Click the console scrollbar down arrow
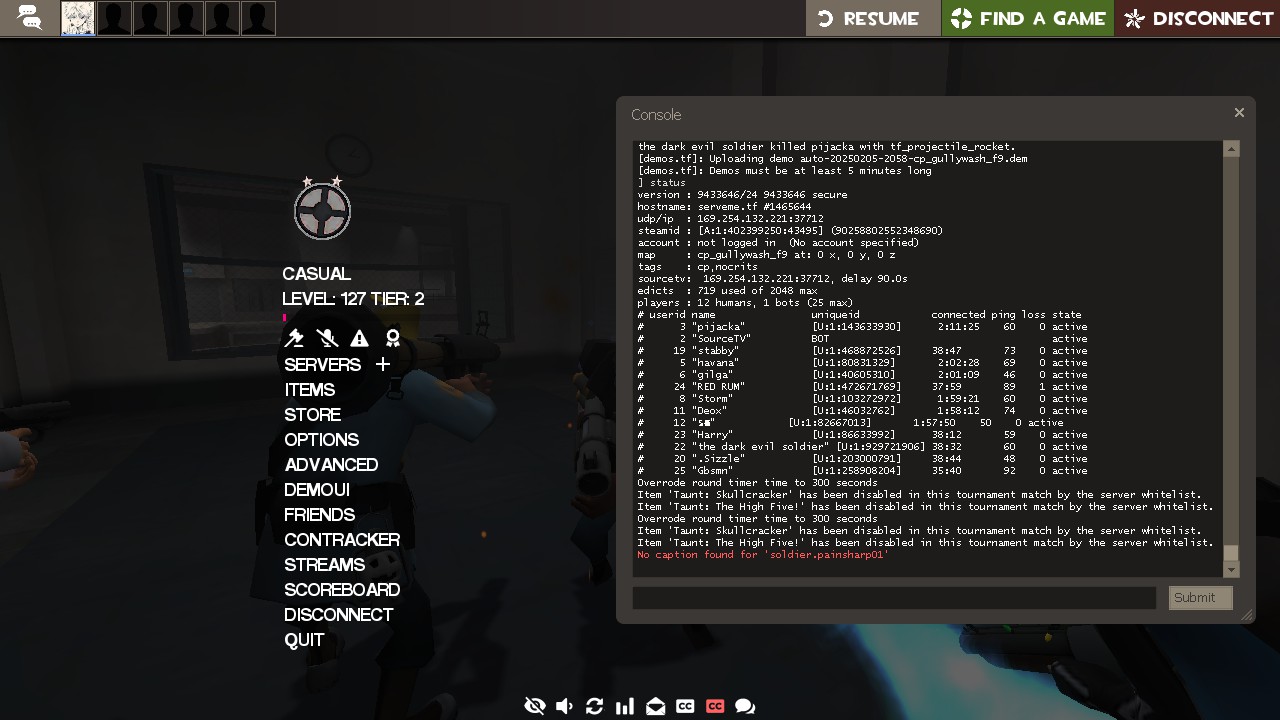Image resolution: width=1280 pixels, height=720 pixels. (x=1231, y=569)
